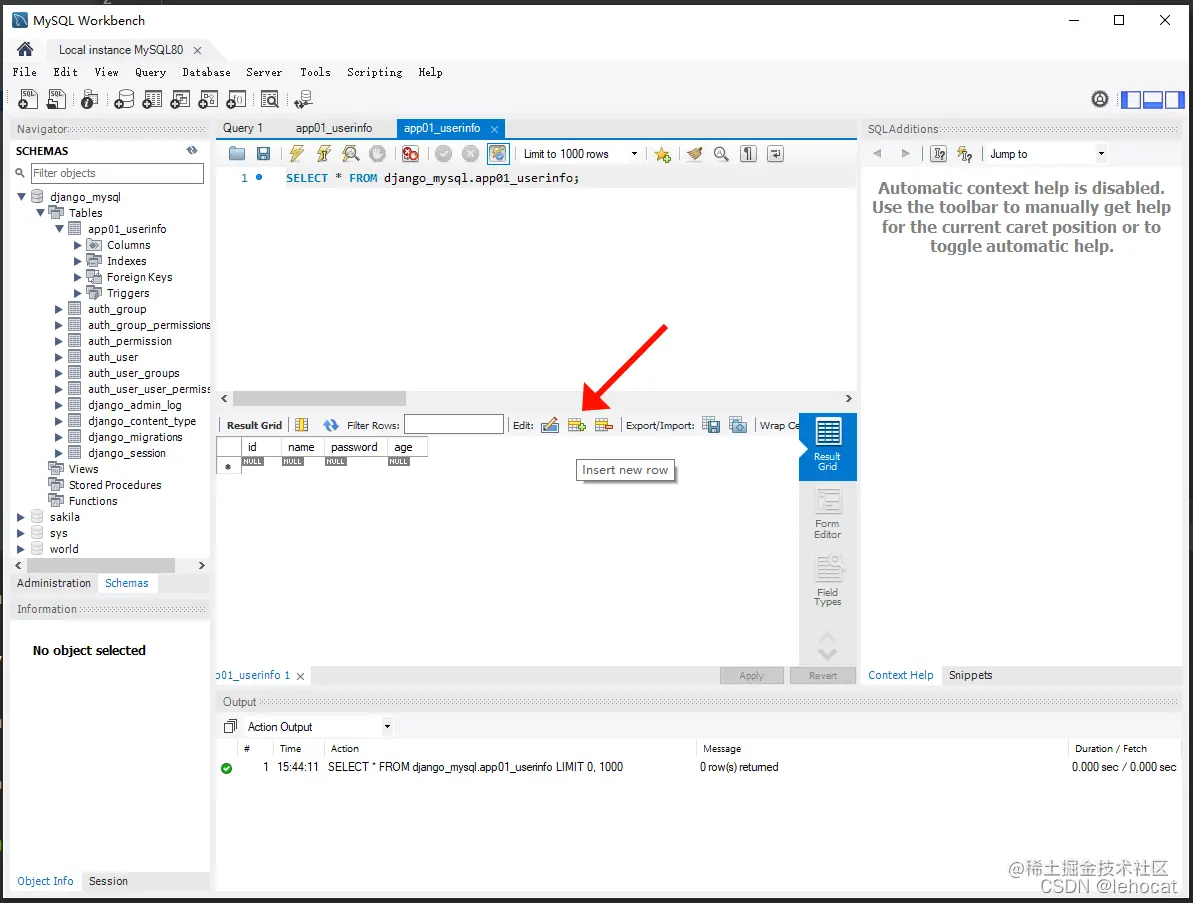Click Delete selected rows icon
This screenshot has width=1193, height=903.
pyautogui.click(x=604, y=425)
